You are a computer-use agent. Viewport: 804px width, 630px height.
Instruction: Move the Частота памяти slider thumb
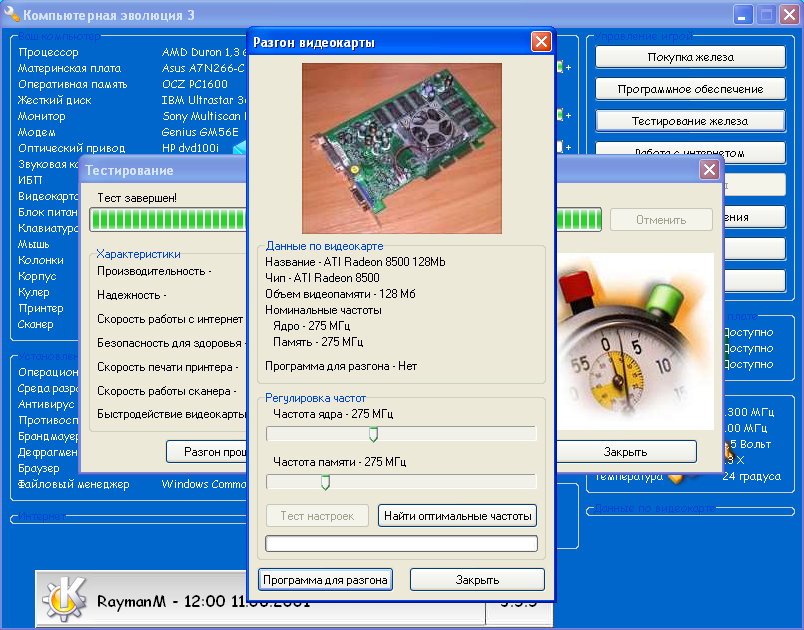[325, 482]
